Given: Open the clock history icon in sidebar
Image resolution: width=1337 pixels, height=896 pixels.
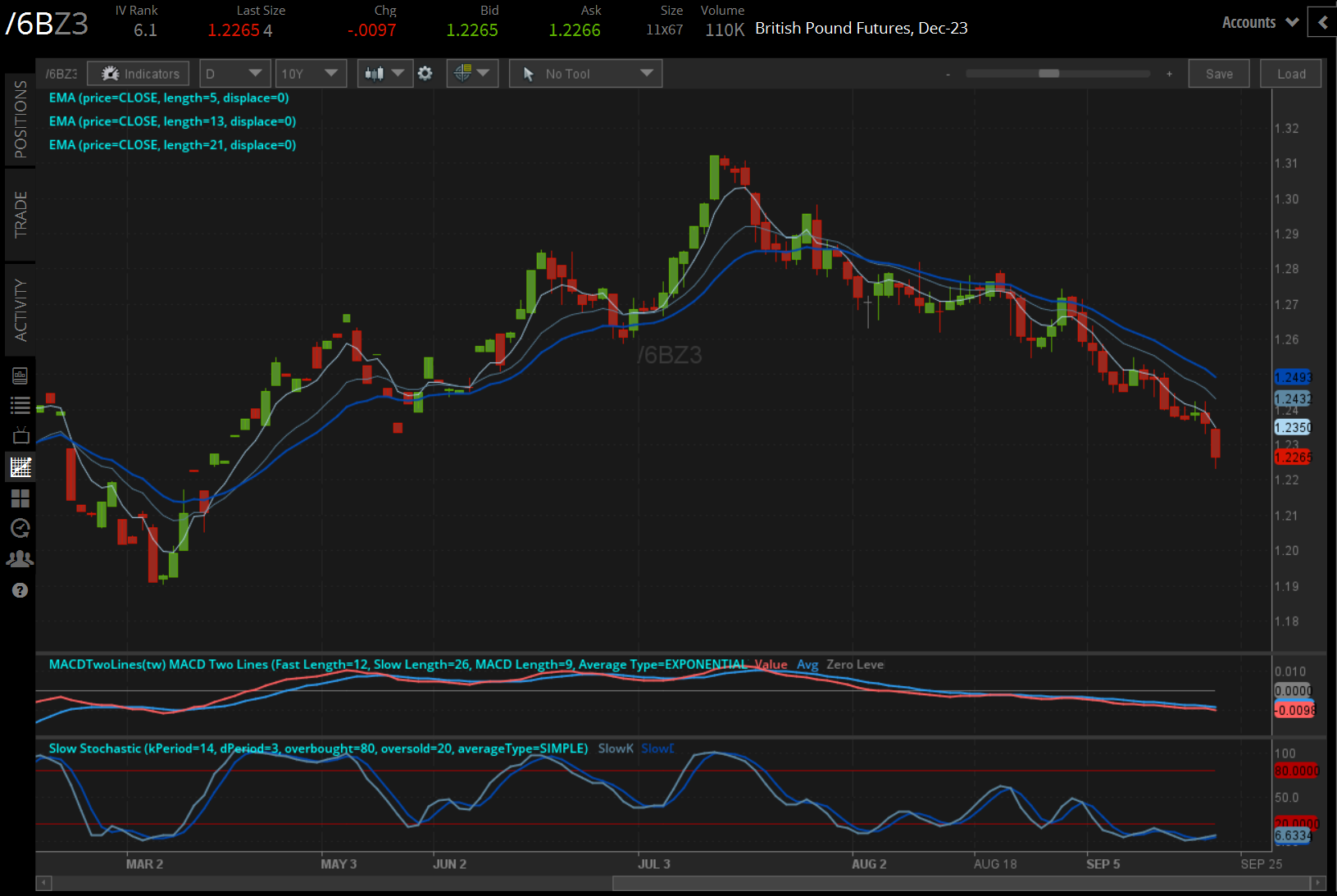Looking at the screenshot, I should point(20,529).
